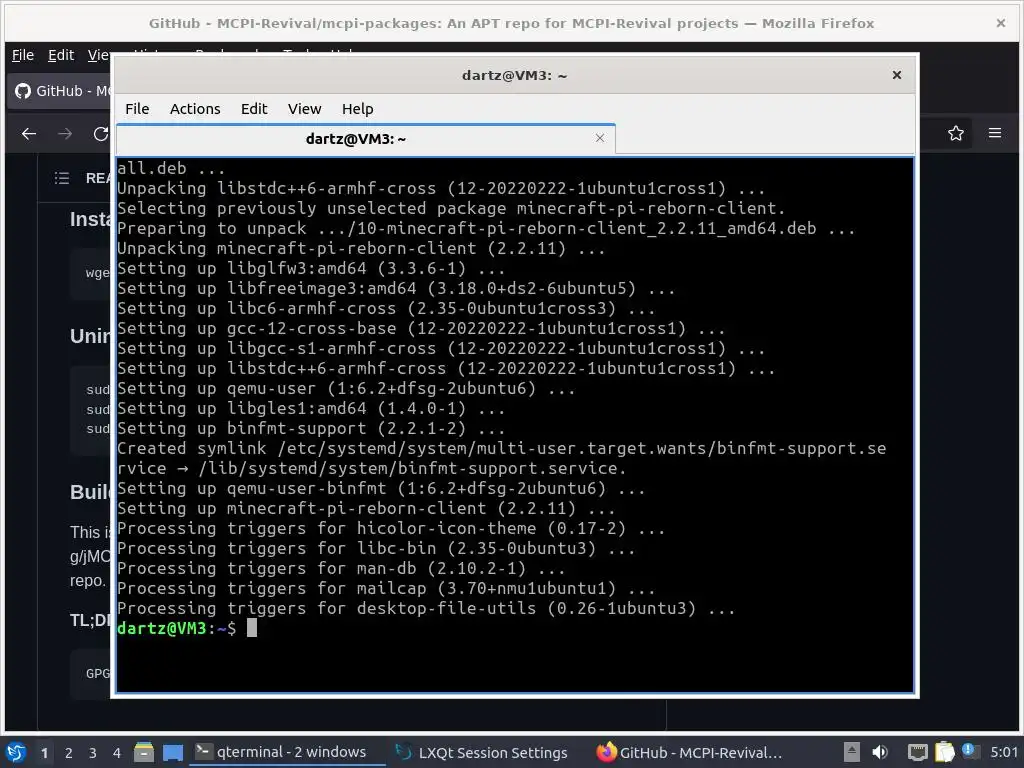Open the network status tray icon

[x=918, y=752]
